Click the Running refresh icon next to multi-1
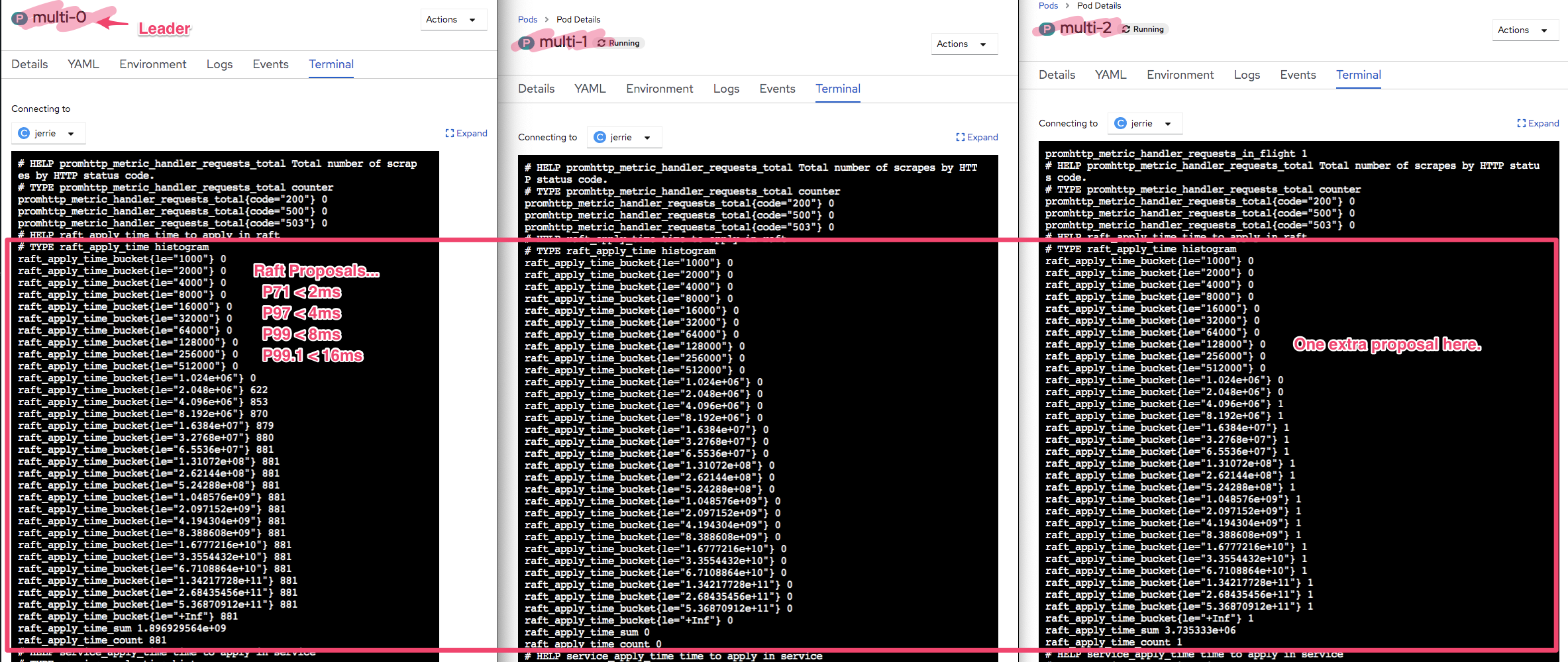The image size is (1568, 662). tap(601, 42)
